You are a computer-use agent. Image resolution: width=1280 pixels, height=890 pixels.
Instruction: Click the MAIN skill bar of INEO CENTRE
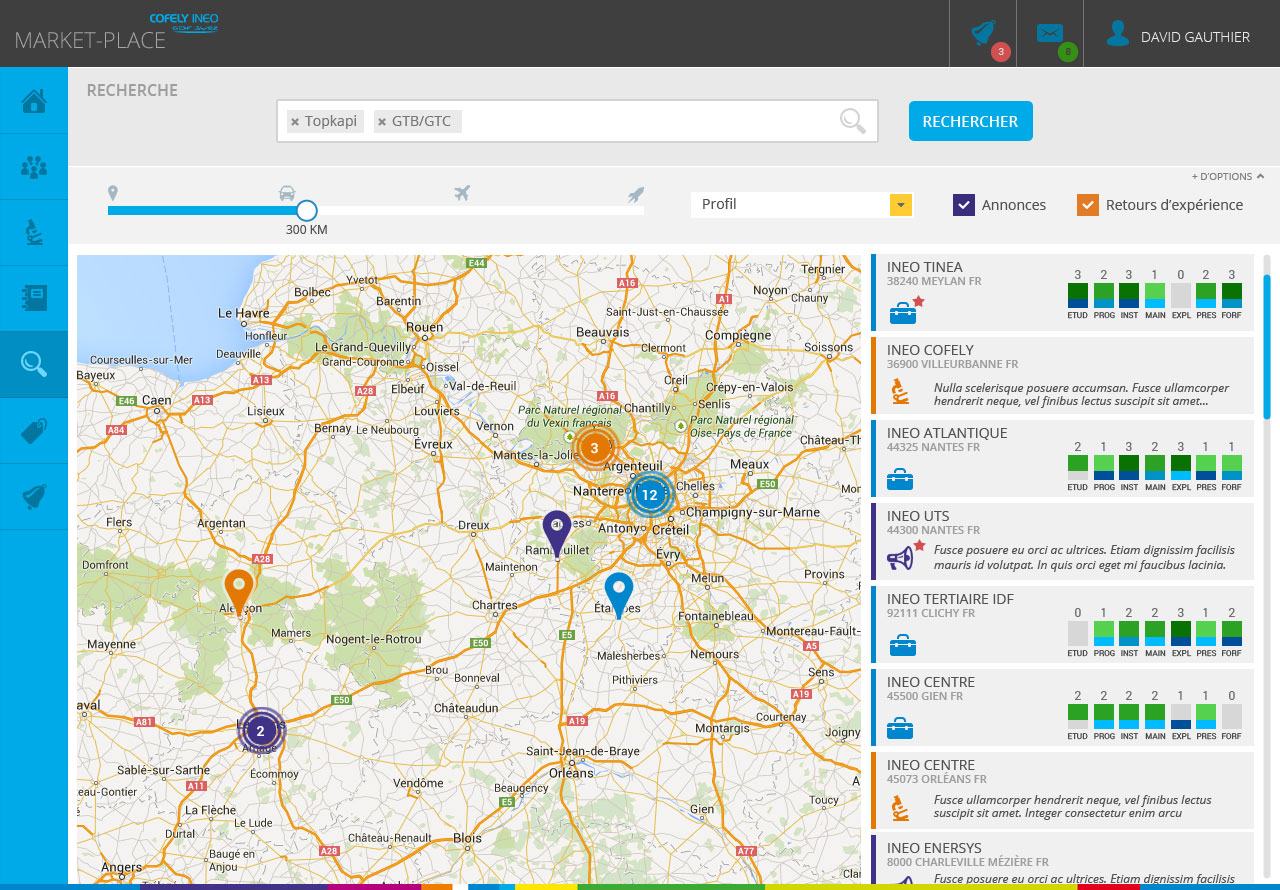pos(1155,716)
